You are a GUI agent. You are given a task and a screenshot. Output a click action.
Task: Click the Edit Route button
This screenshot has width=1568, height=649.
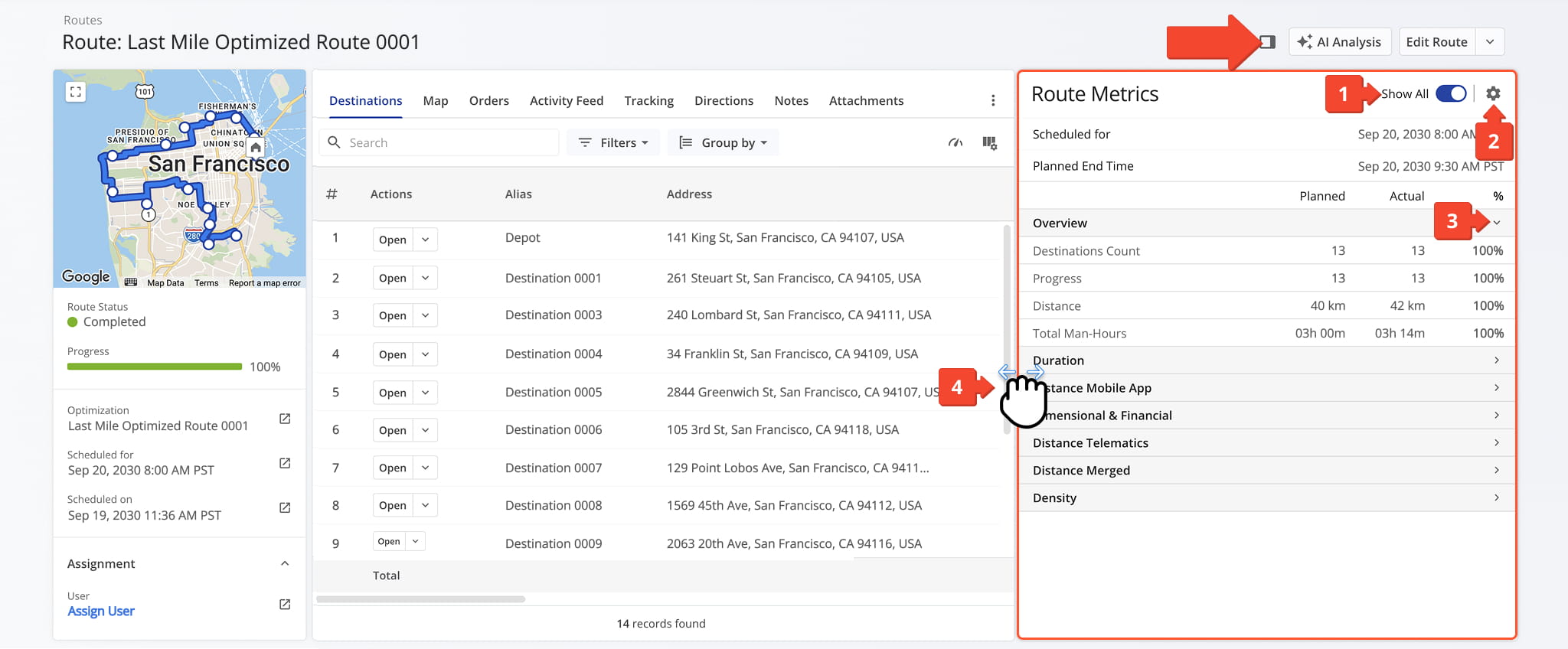[1436, 42]
